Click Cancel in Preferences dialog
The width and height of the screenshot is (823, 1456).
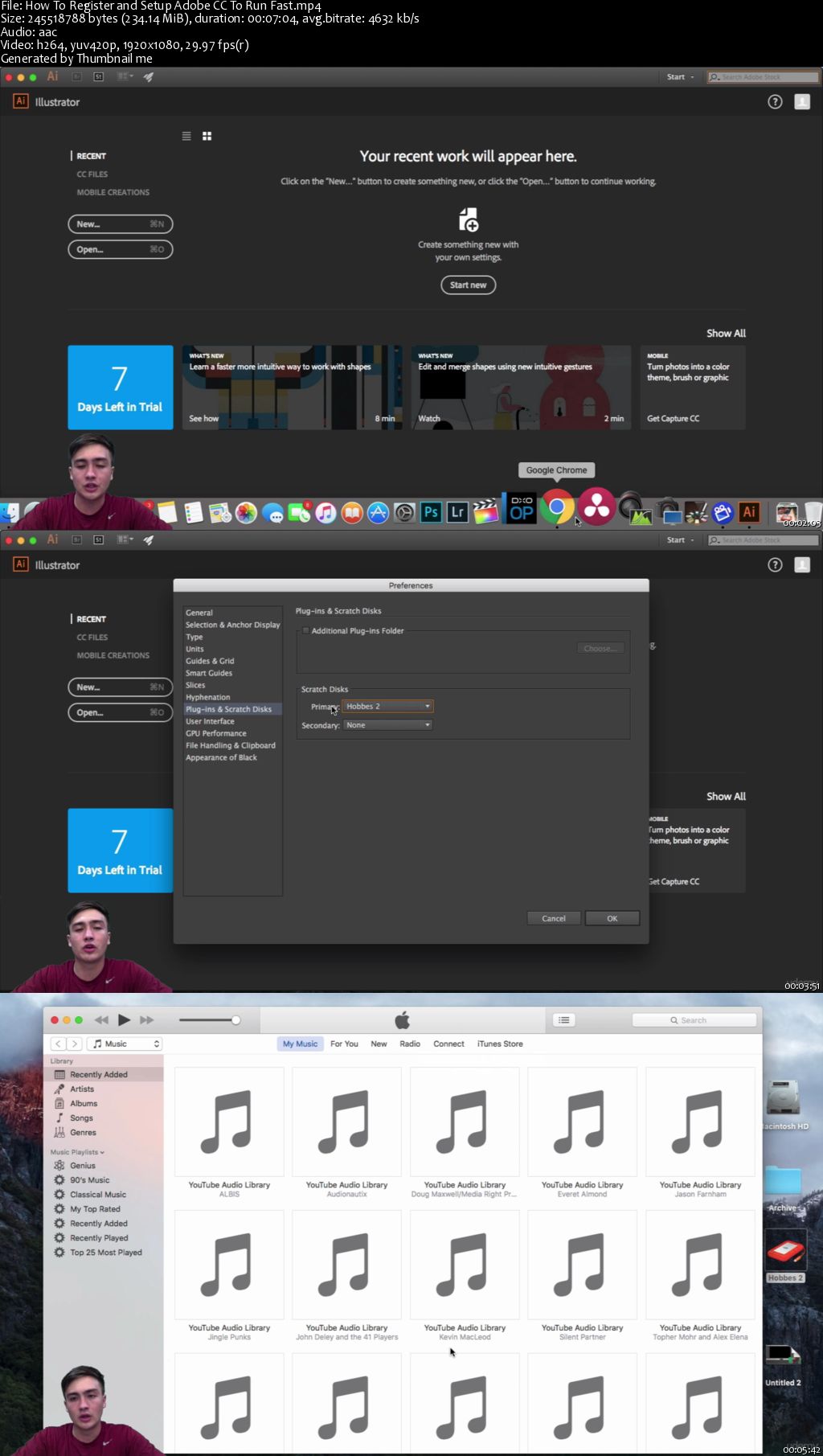[554, 918]
